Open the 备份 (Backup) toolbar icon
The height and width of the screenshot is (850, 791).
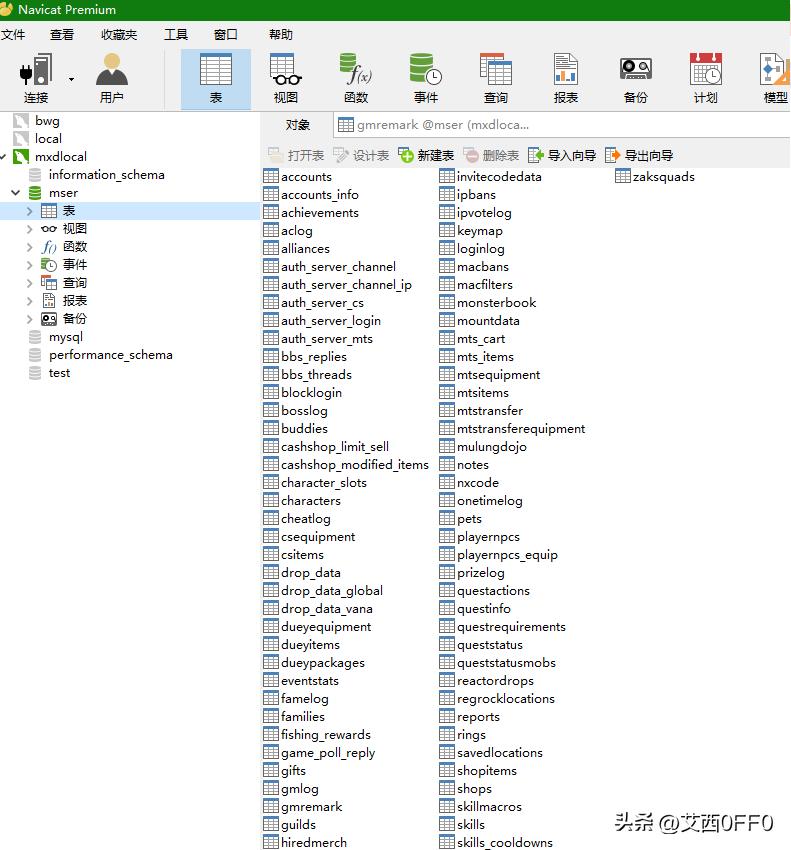point(635,78)
